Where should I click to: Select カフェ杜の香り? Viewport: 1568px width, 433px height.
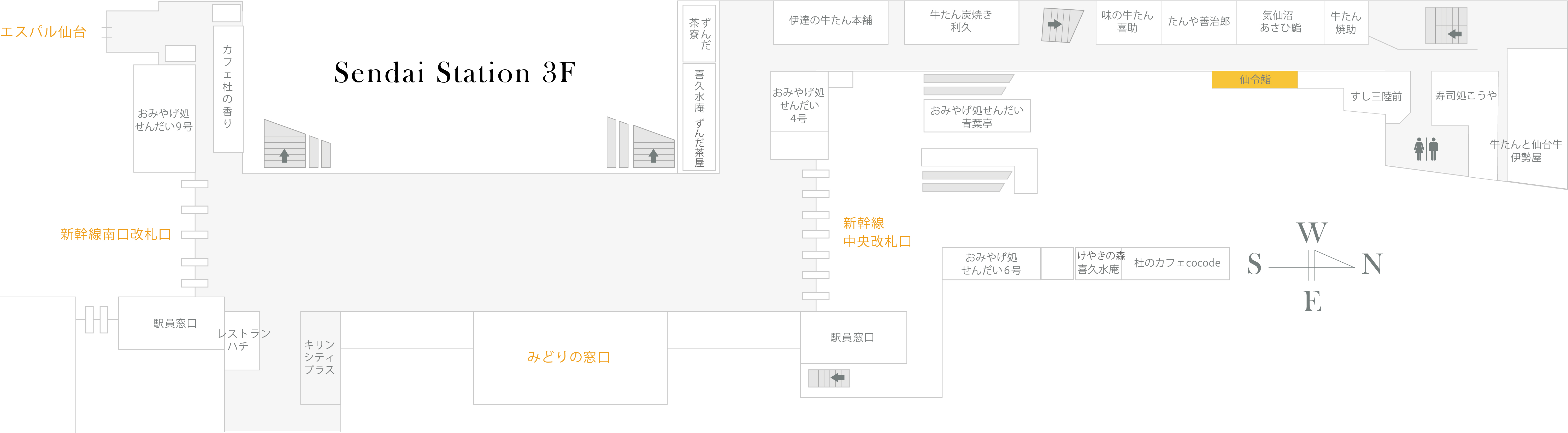[228, 89]
